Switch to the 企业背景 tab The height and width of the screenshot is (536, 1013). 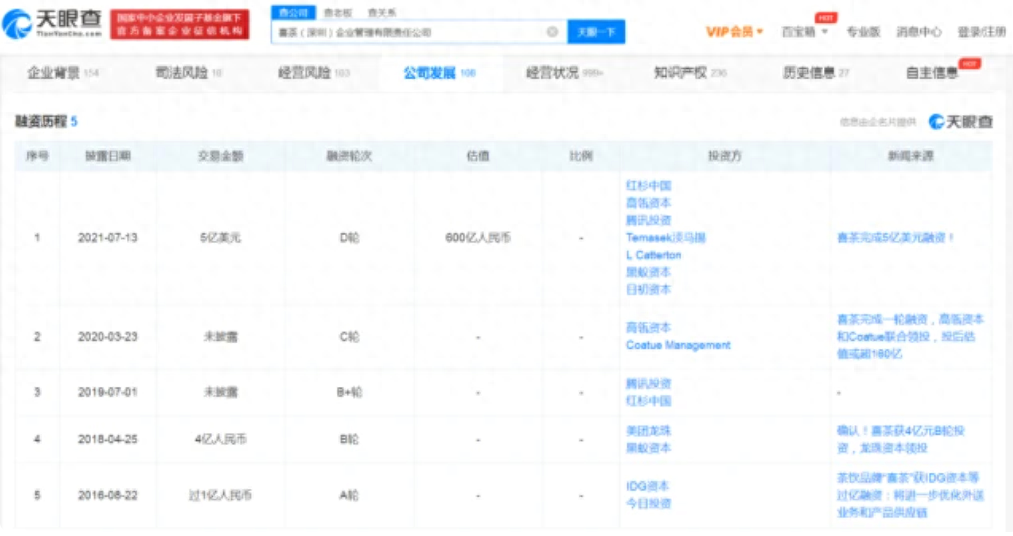click(62, 73)
